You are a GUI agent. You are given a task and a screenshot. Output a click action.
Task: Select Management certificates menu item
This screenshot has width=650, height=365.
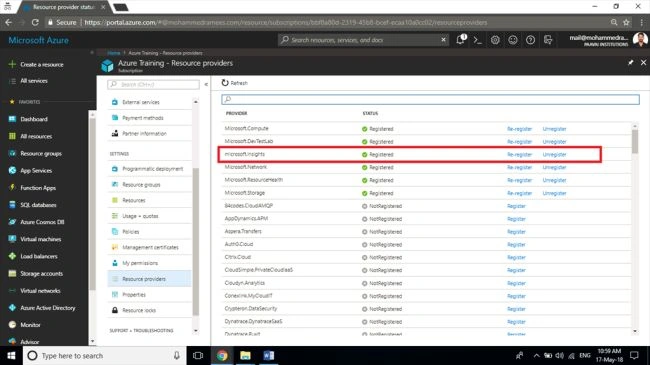point(150,247)
